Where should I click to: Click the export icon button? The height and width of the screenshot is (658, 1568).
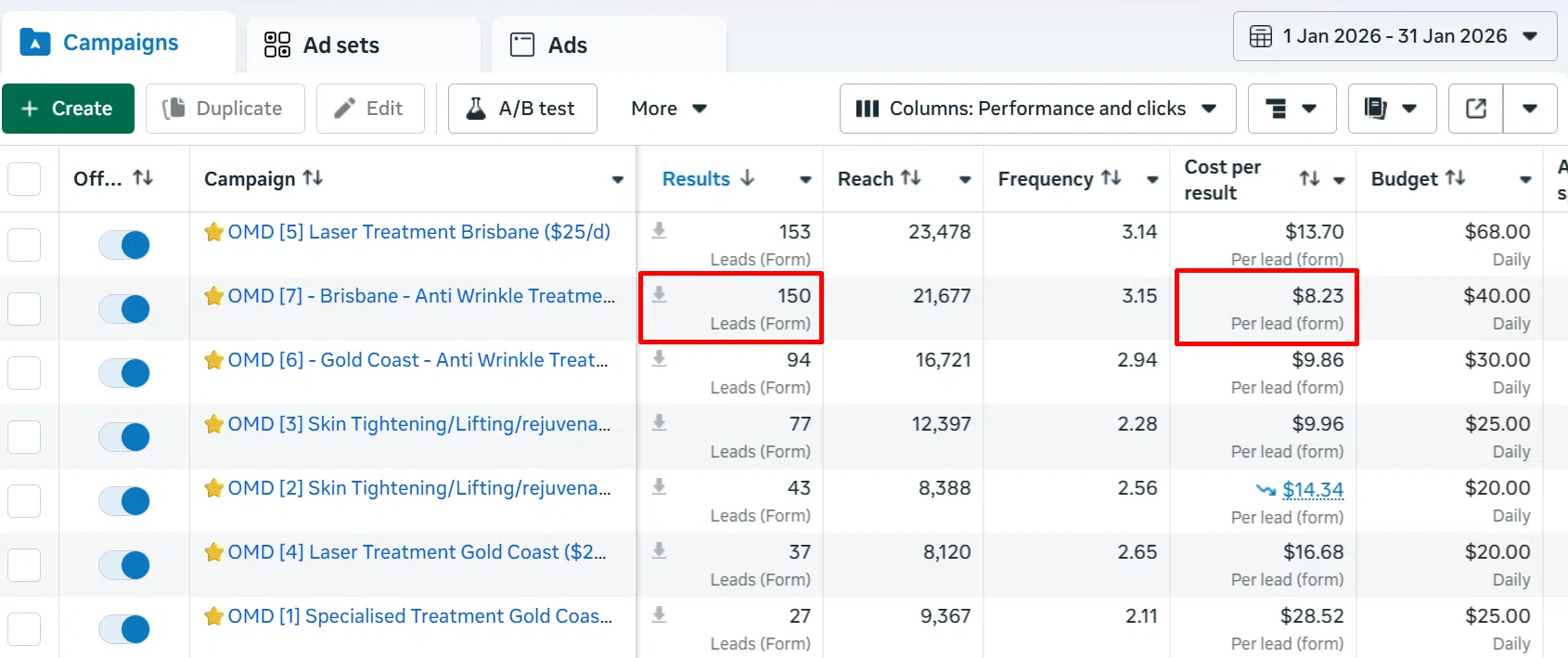click(1475, 109)
